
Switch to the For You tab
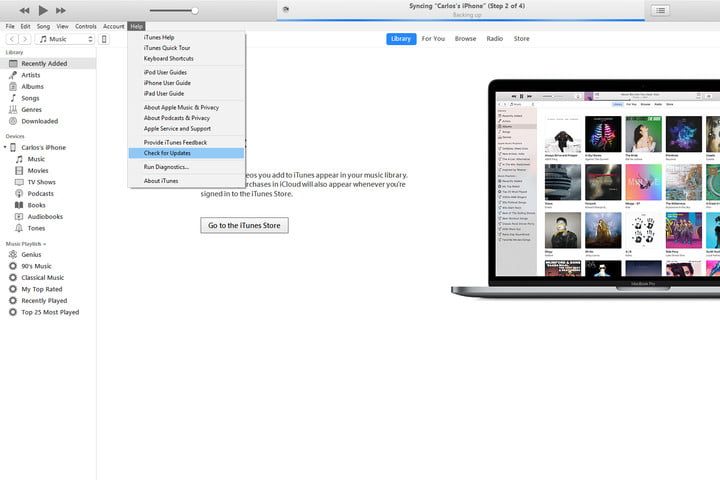point(433,39)
